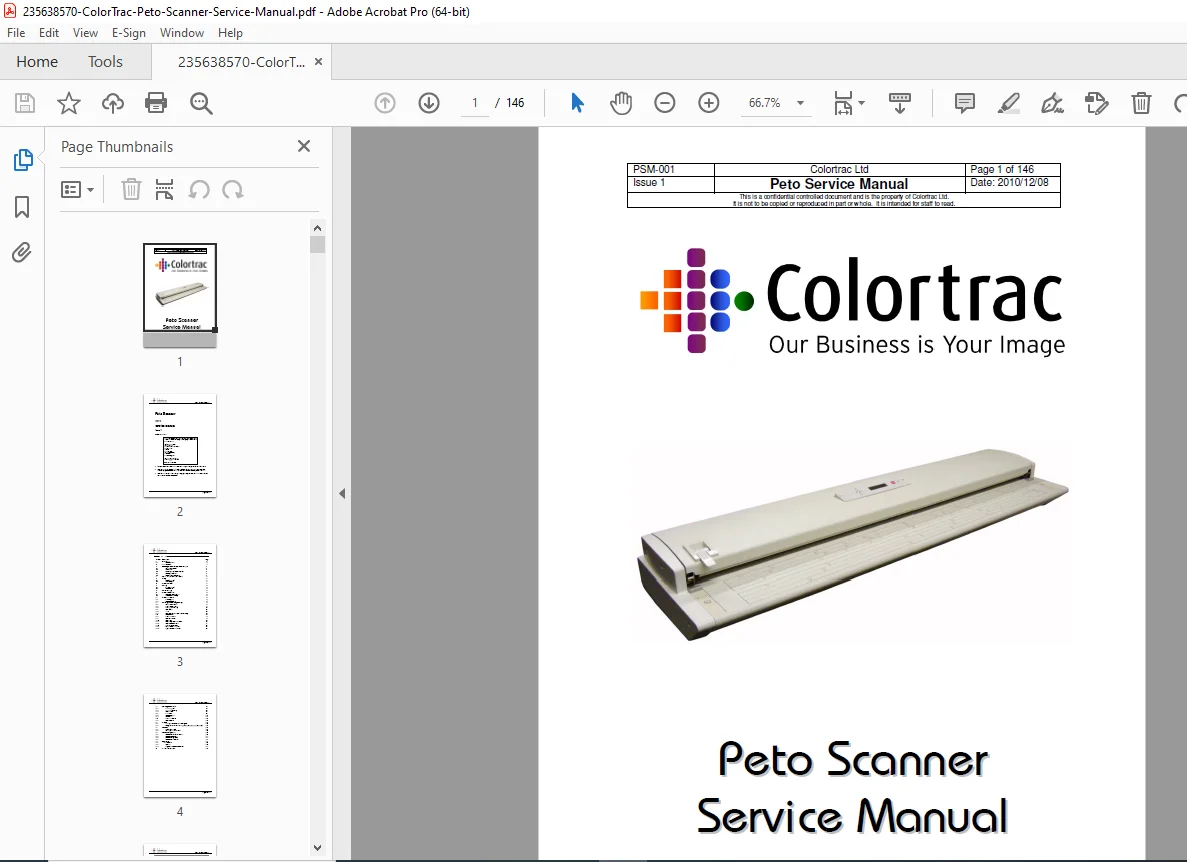The width and height of the screenshot is (1187, 862).
Task: Open the Window menu
Action: pyautogui.click(x=182, y=33)
